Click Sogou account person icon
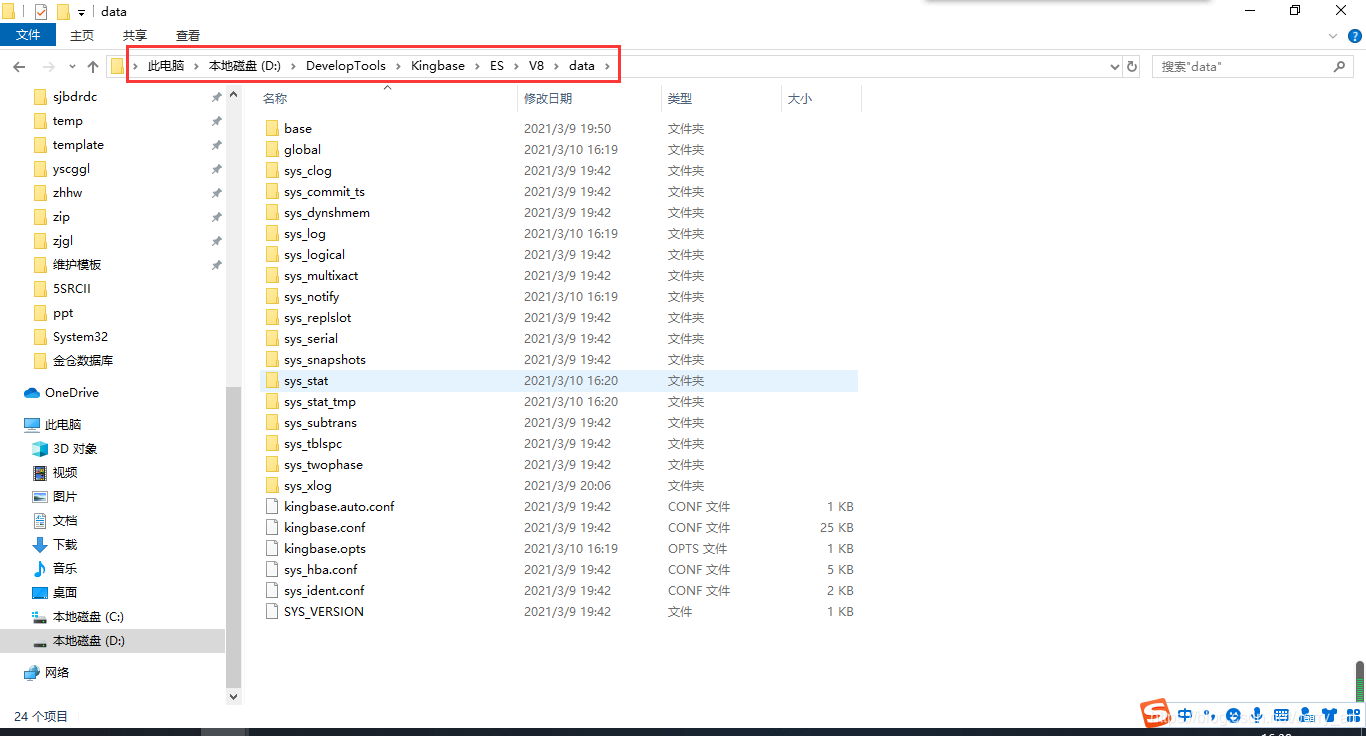Image resolution: width=1366 pixels, height=736 pixels. point(1305,715)
